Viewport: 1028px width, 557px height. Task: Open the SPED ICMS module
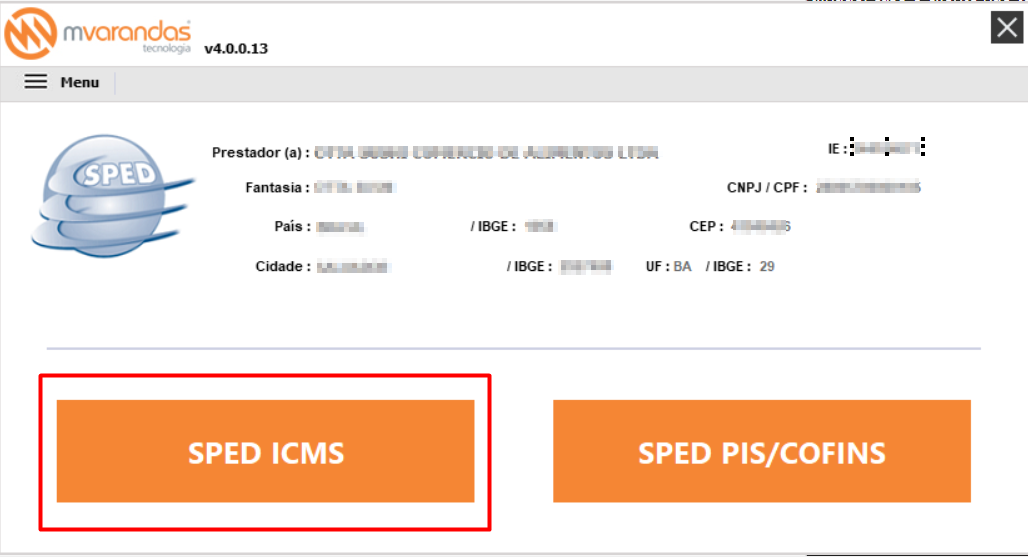click(266, 451)
